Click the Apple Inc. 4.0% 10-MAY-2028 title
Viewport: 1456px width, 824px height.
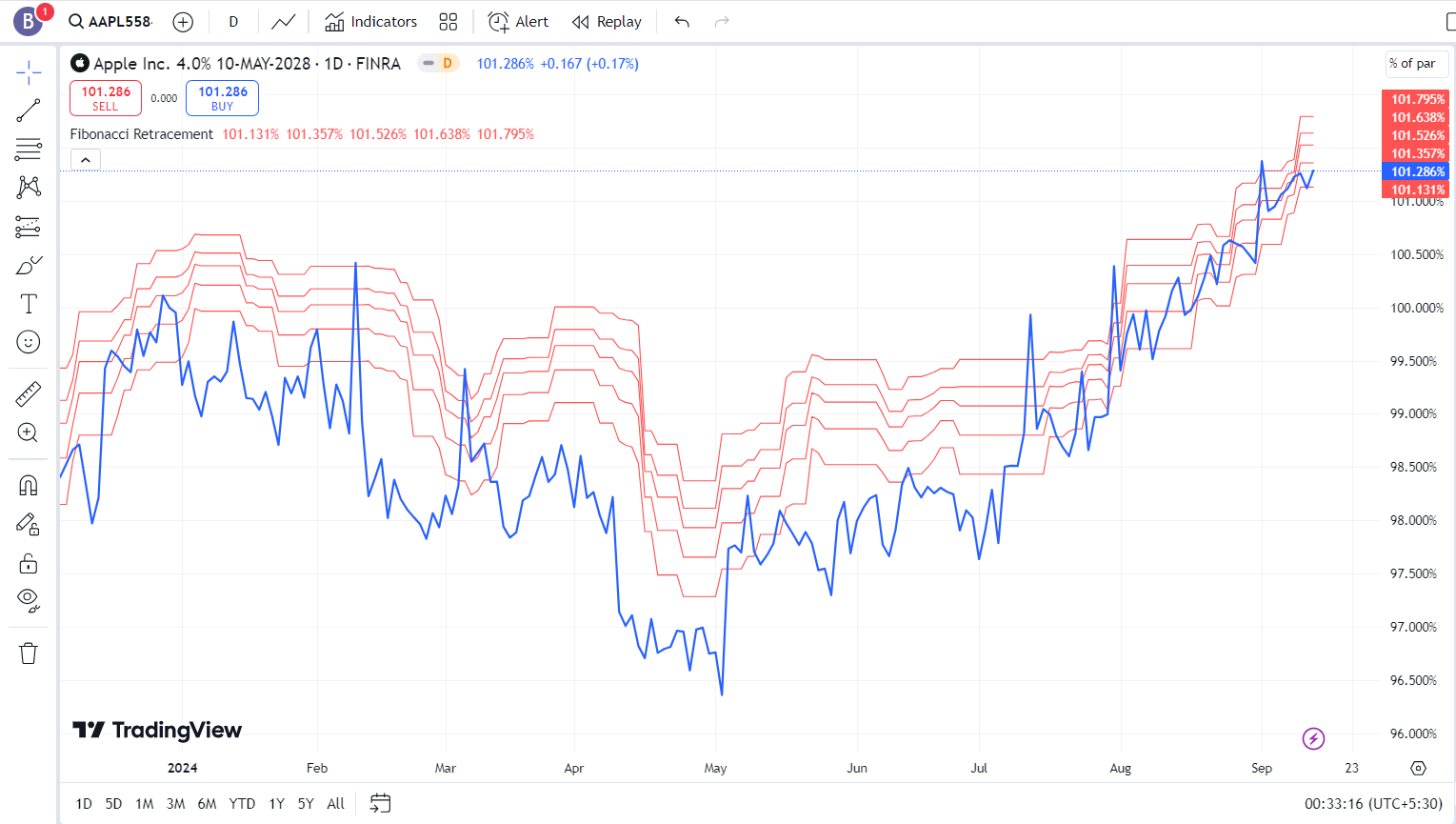pos(202,64)
